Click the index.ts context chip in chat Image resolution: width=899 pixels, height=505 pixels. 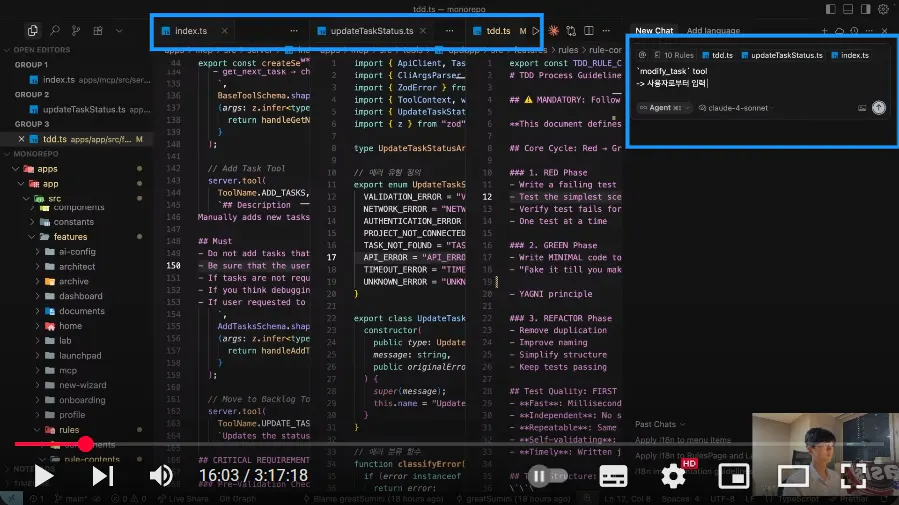pyautogui.click(x=850, y=55)
